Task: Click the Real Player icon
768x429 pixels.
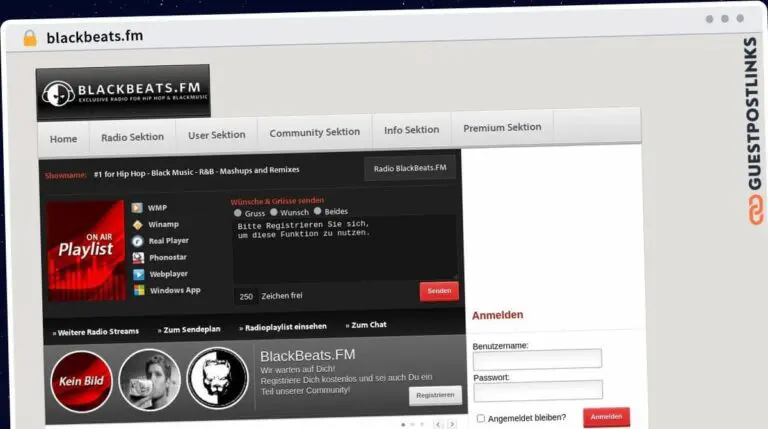Action: [x=138, y=241]
